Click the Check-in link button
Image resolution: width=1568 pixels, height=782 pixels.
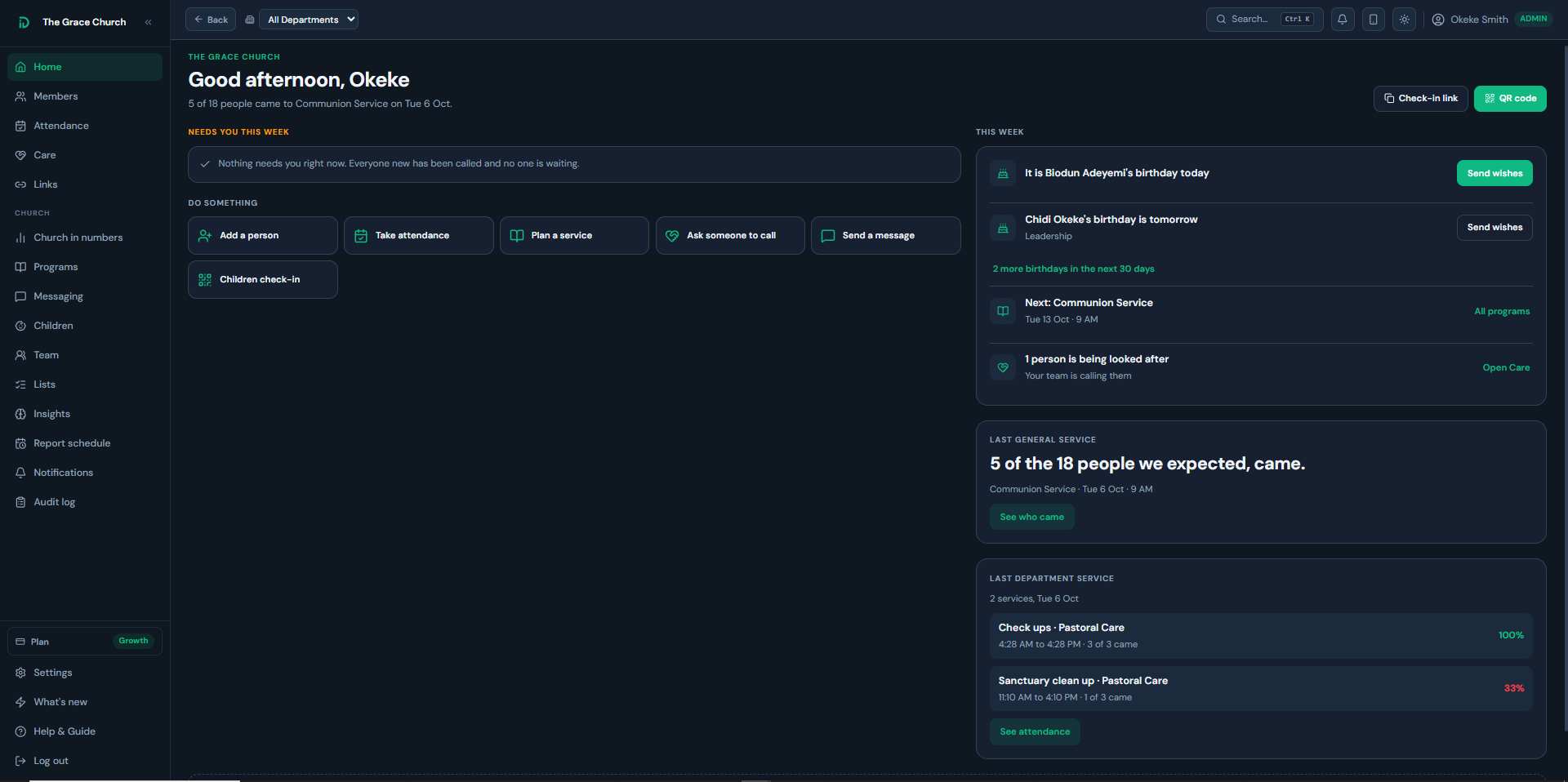(x=1420, y=99)
